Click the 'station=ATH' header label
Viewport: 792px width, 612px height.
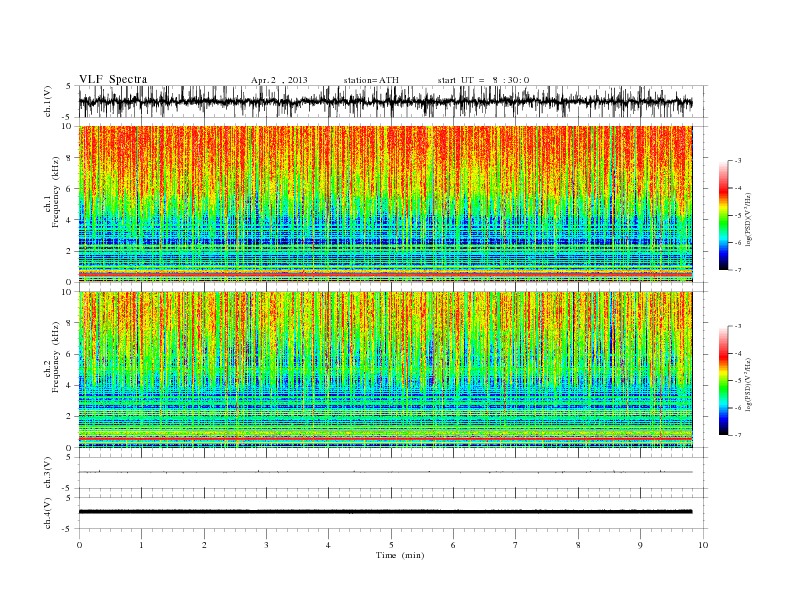click(x=371, y=80)
